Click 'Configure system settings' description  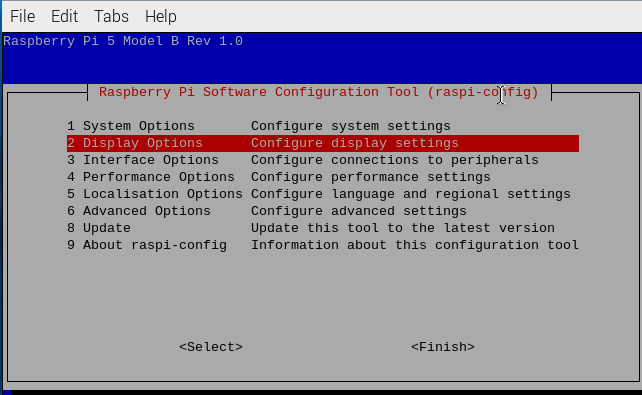point(351,126)
